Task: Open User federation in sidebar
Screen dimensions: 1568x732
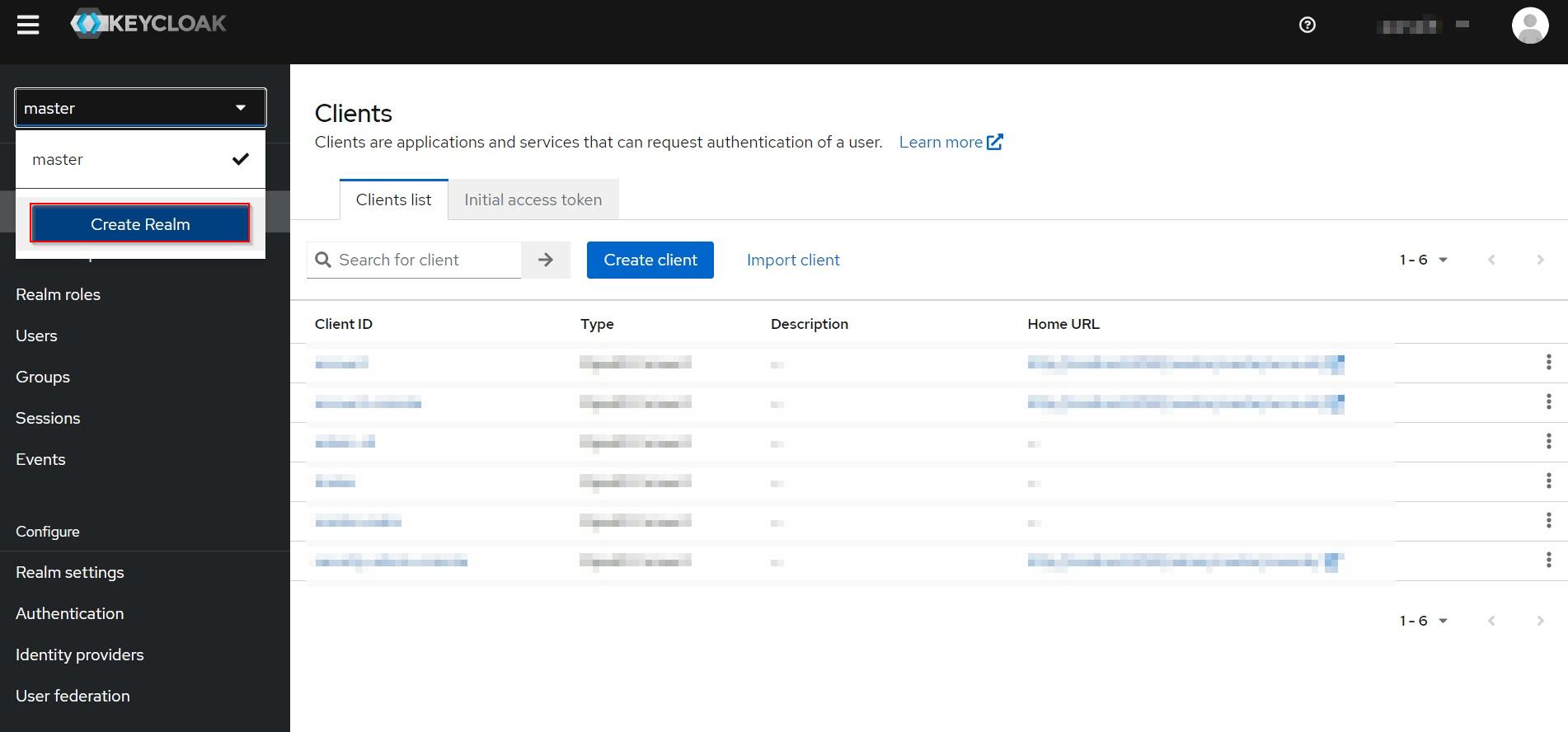Action: (x=73, y=696)
